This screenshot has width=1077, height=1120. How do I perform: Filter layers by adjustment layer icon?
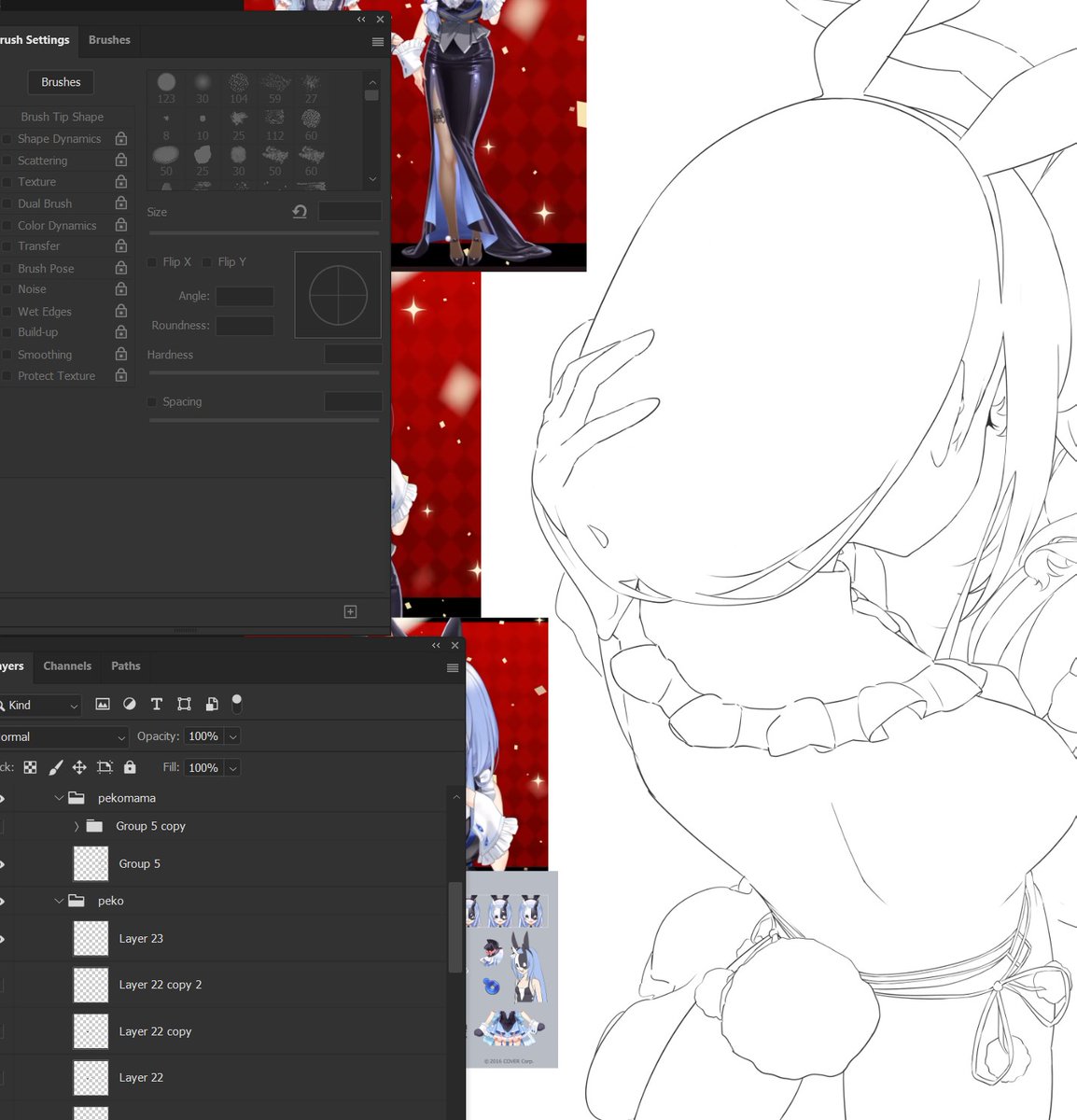[x=130, y=704]
